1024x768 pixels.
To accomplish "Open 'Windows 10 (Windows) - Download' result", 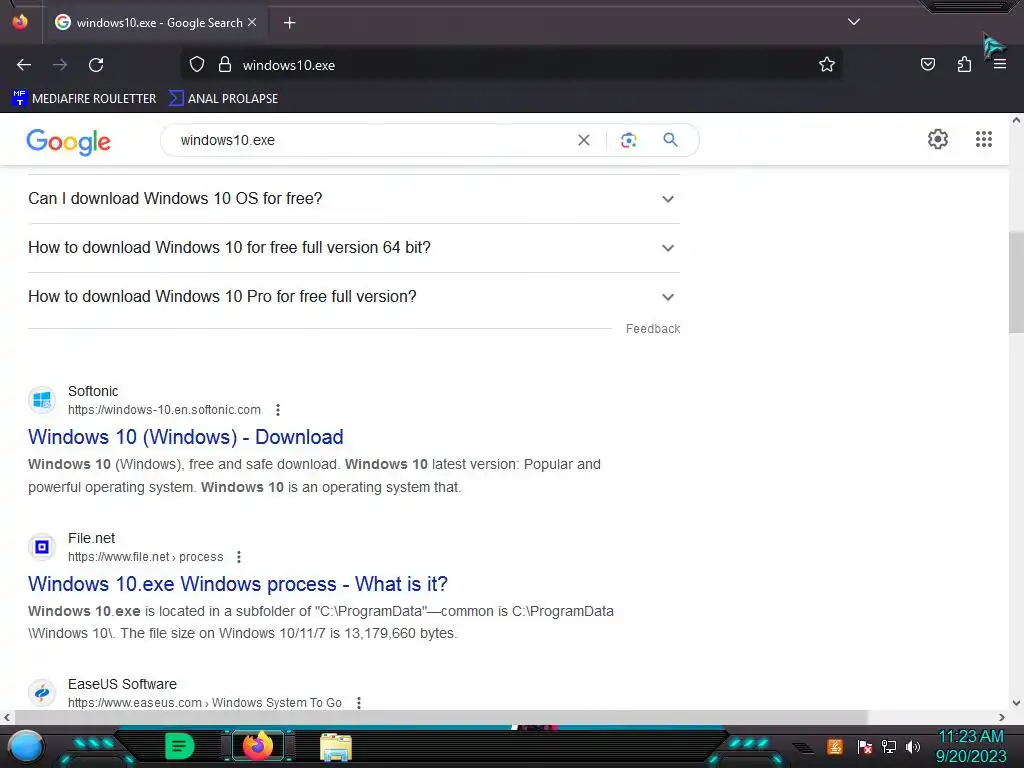I will point(185,437).
